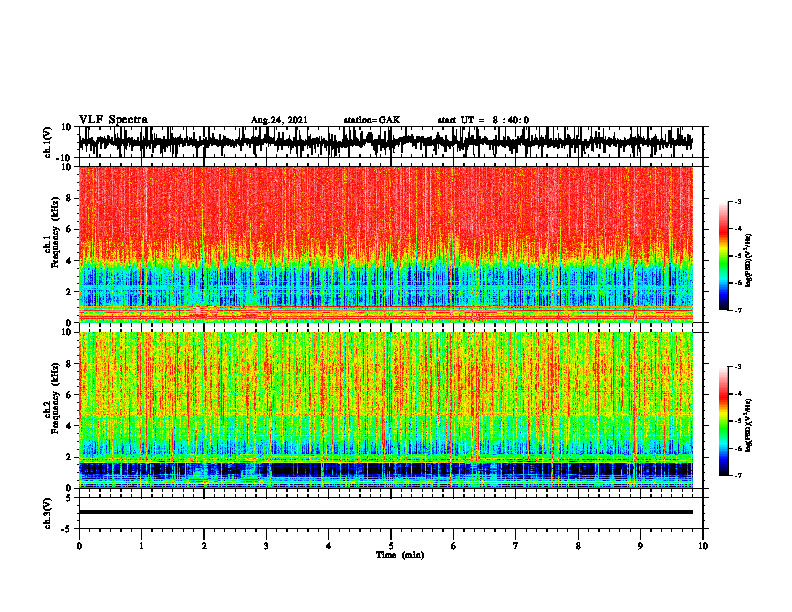Click the time axis tick label "0"
This screenshot has height=612, width=792.
click(x=79, y=546)
